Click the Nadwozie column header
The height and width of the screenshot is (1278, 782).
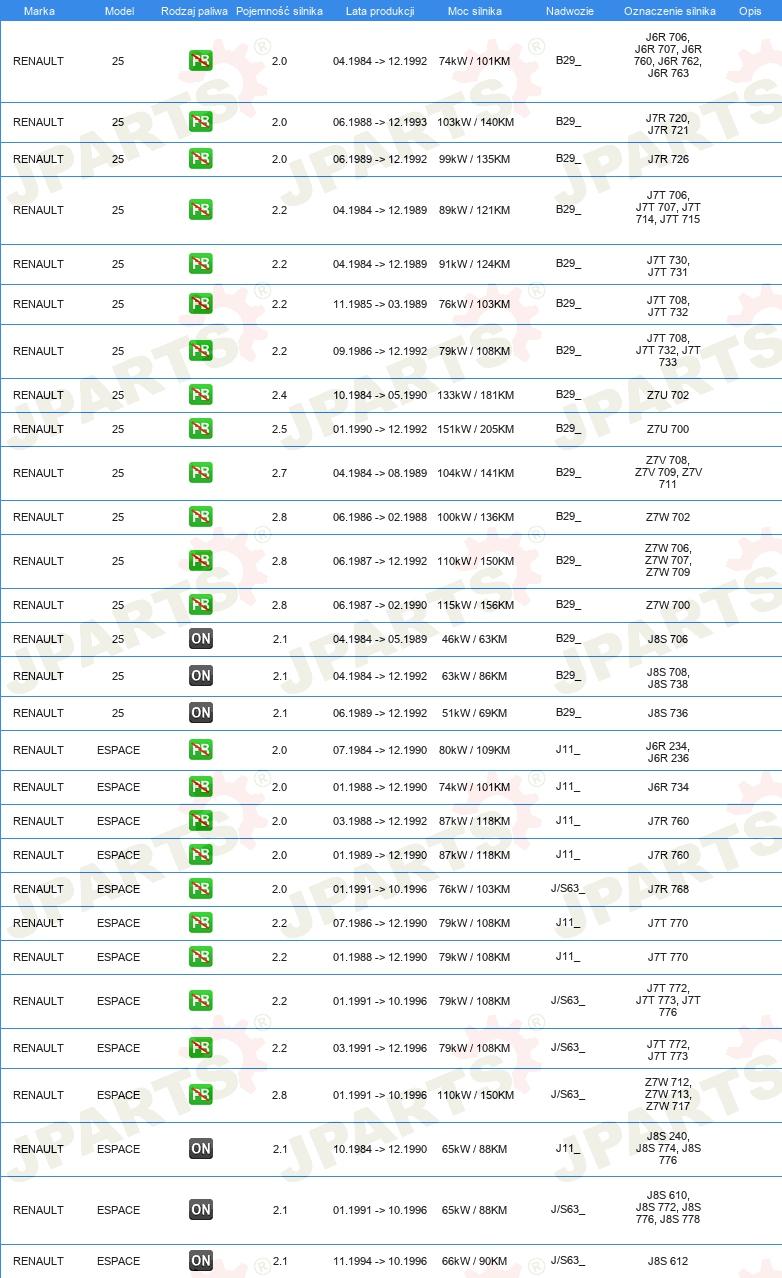(x=569, y=10)
